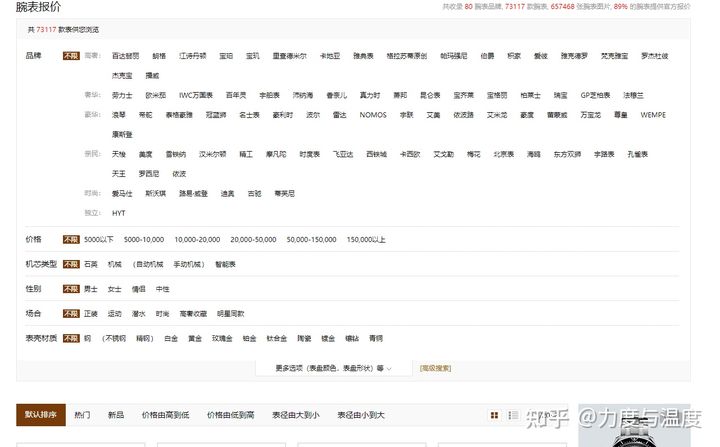
Task: Filter occasion by 潜水
Action: [x=138, y=314]
